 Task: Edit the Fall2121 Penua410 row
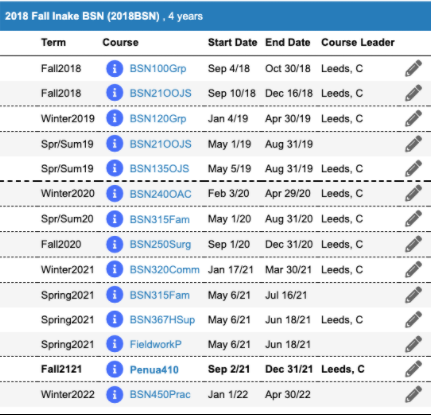(413, 369)
